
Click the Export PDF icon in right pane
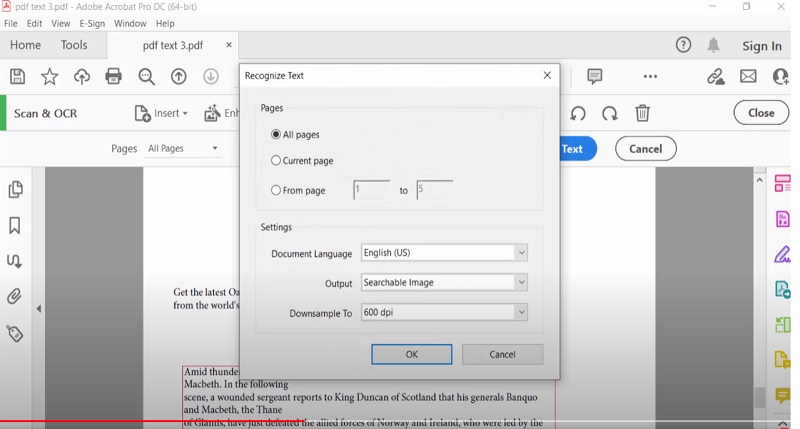click(782, 289)
